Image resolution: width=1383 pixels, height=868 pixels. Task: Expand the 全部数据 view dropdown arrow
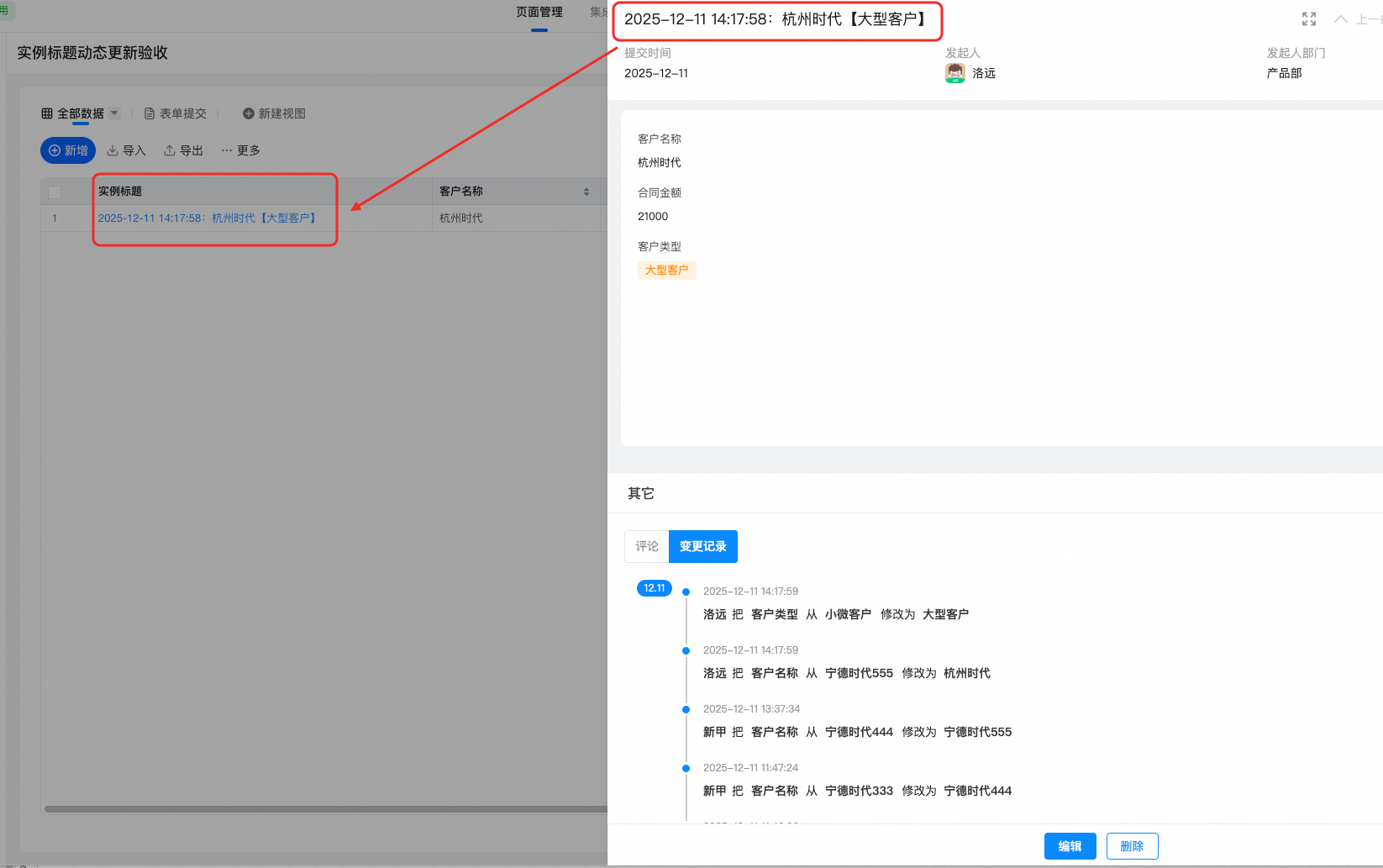pos(115,113)
